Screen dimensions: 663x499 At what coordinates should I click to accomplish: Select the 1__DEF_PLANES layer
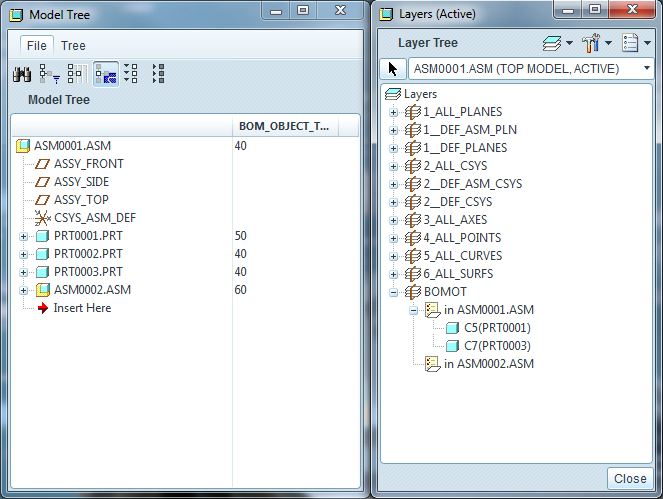465,148
